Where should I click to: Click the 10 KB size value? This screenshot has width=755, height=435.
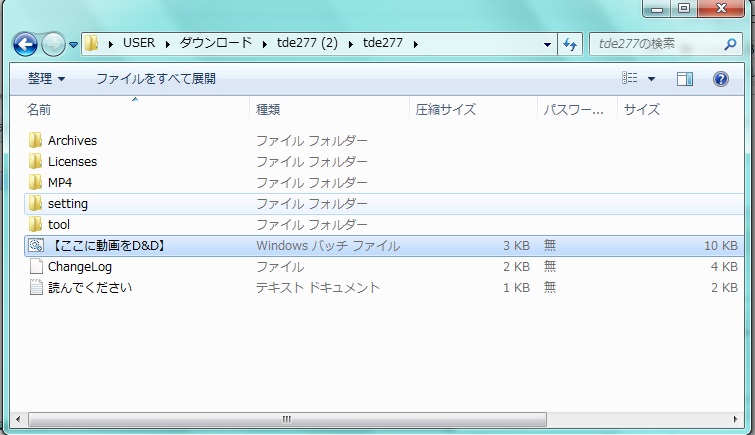[721, 246]
